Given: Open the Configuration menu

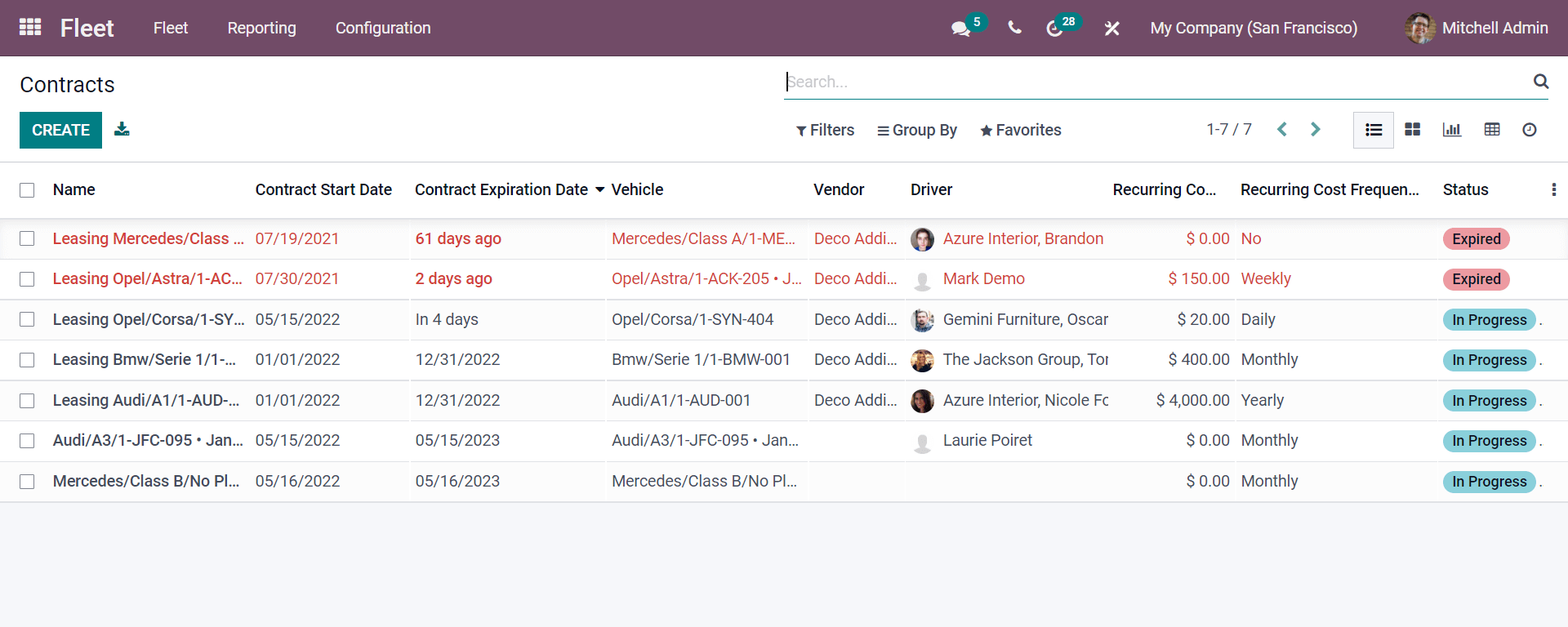Looking at the screenshot, I should click(x=383, y=28).
